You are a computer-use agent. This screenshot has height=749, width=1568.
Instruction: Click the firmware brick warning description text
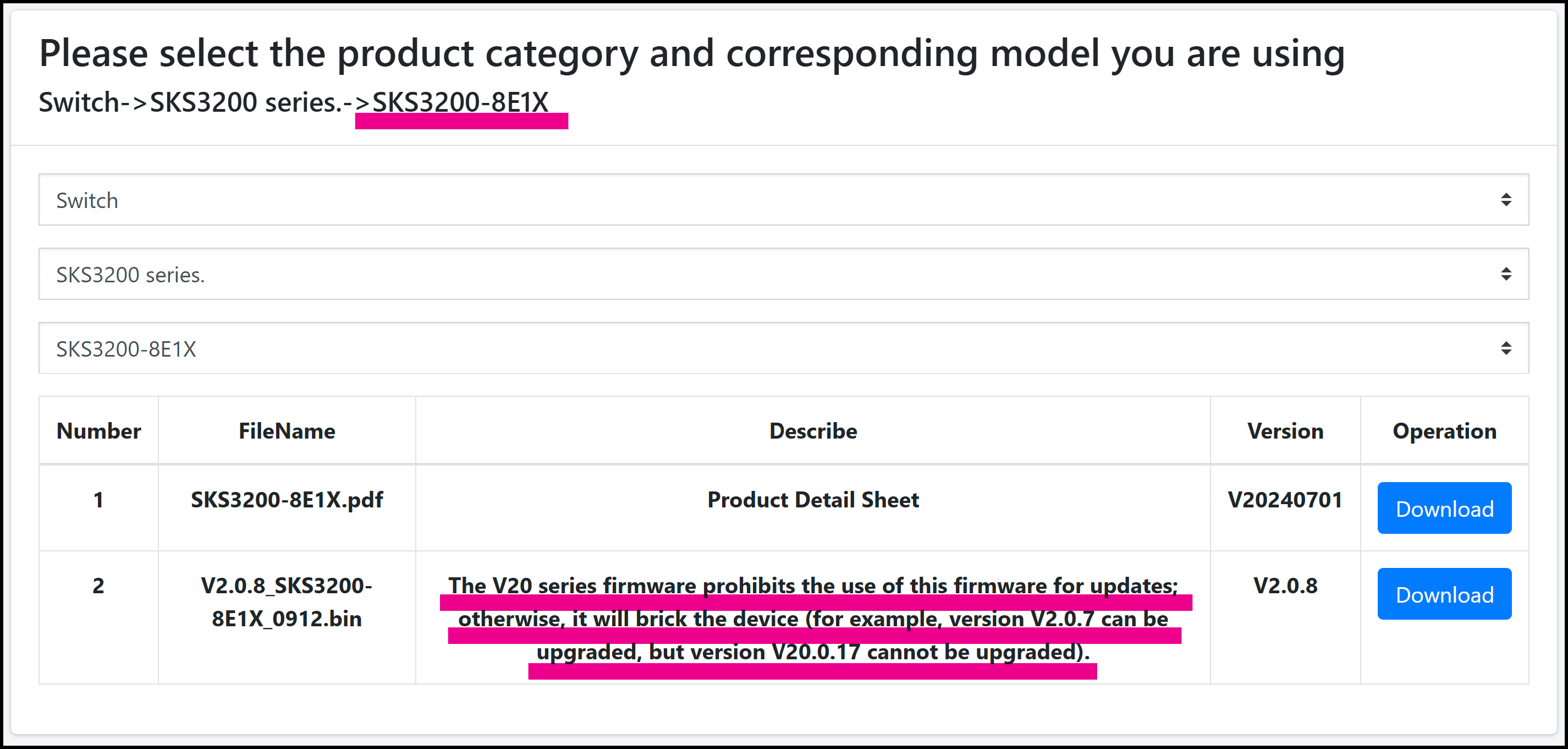[813, 619]
